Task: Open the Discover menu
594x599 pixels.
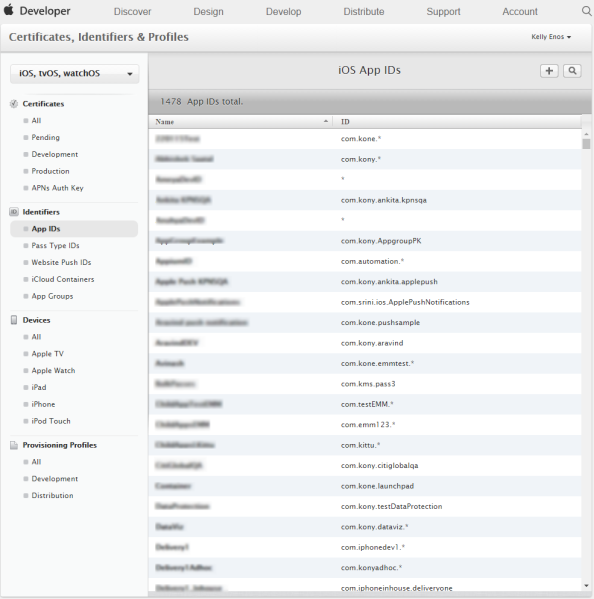Action: [132, 11]
